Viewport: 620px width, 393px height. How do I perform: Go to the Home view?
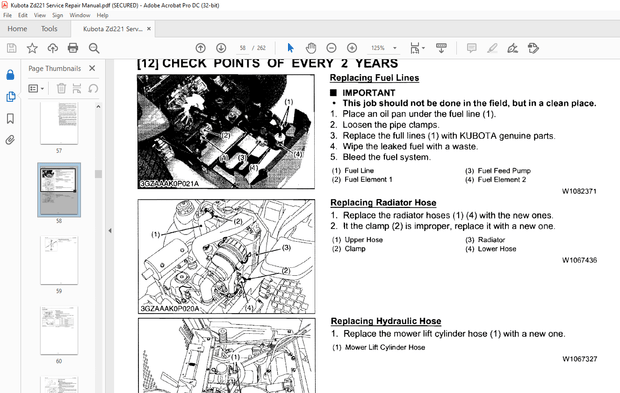pos(17,29)
